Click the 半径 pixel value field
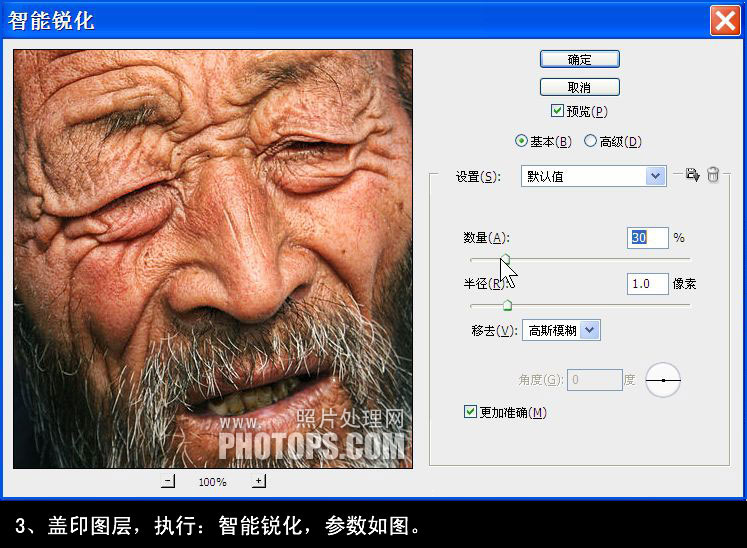The height and width of the screenshot is (548, 747). [x=648, y=284]
